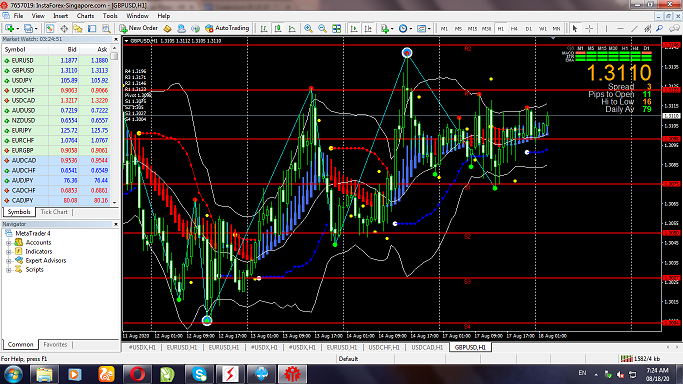The height and width of the screenshot is (384, 683).
Task: Select the EURUSD row in Market Watch
Action: [56, 61]
